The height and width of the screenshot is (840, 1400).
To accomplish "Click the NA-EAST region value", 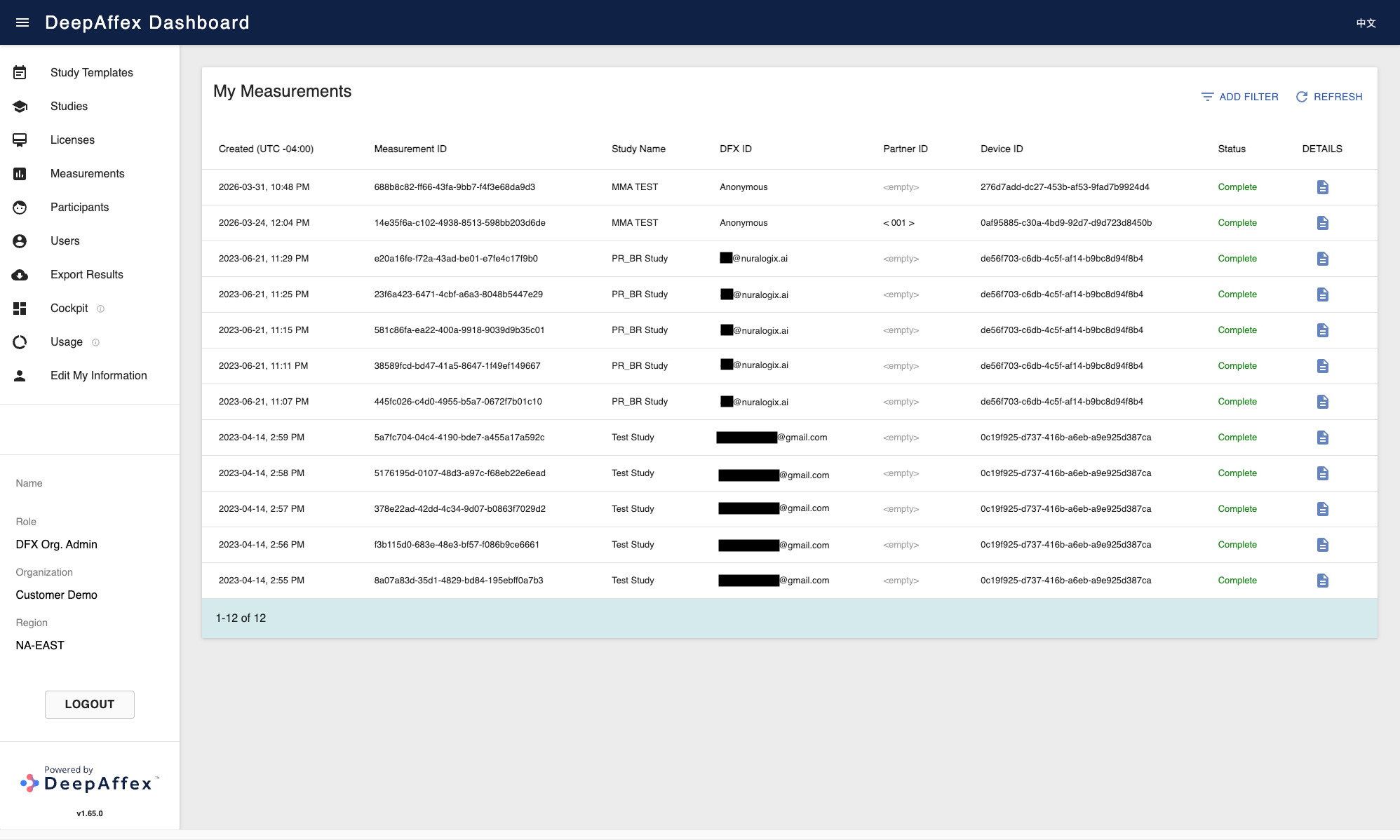I will coord(40,645).
